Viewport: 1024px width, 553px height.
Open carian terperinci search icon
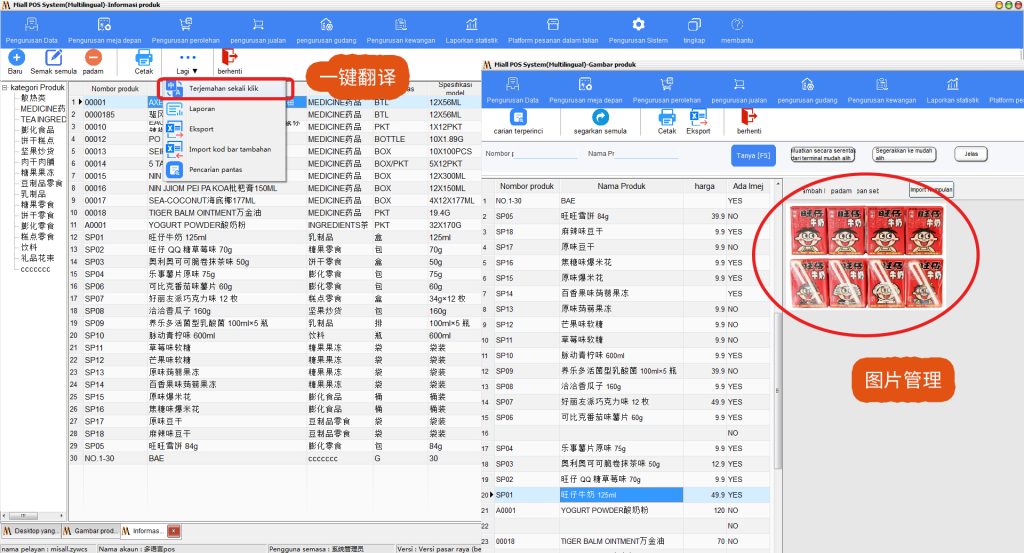[518, 117]
